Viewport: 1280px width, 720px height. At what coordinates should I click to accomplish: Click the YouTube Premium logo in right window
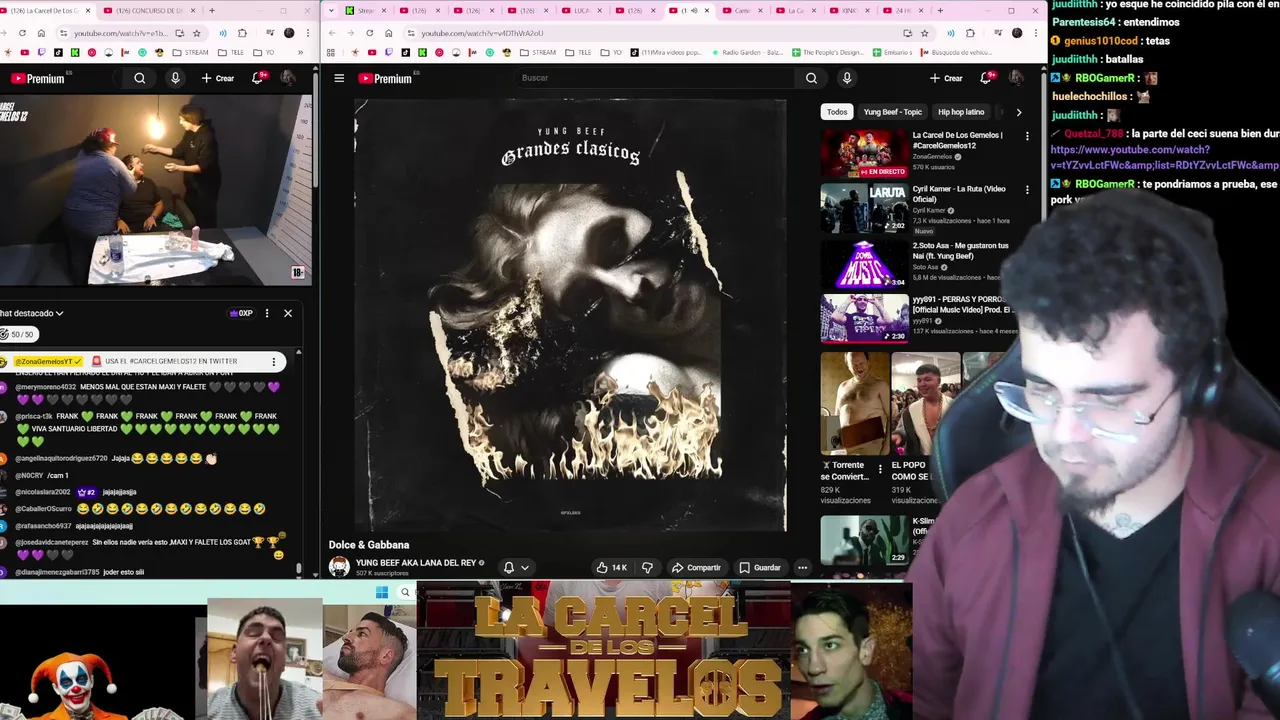pos(385,78)
